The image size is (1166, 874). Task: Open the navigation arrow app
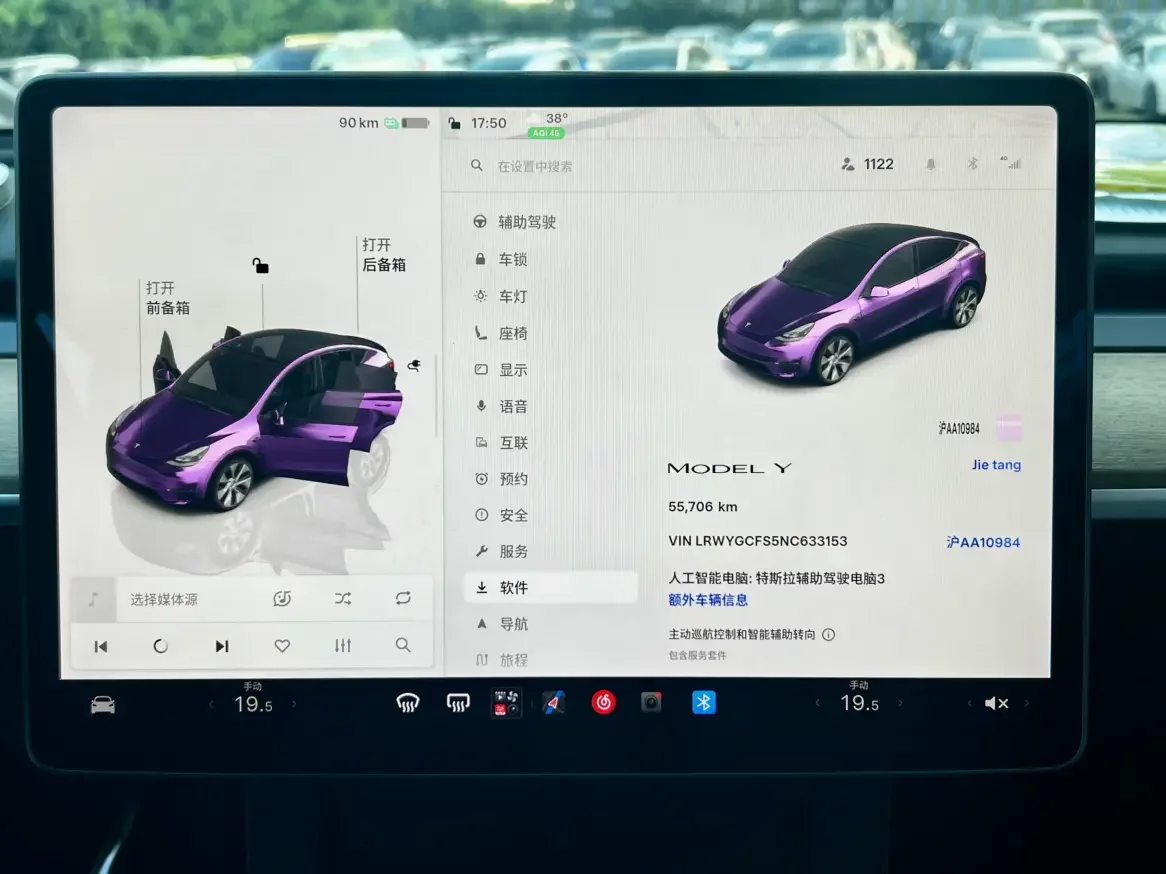click(x=554, y=702)
